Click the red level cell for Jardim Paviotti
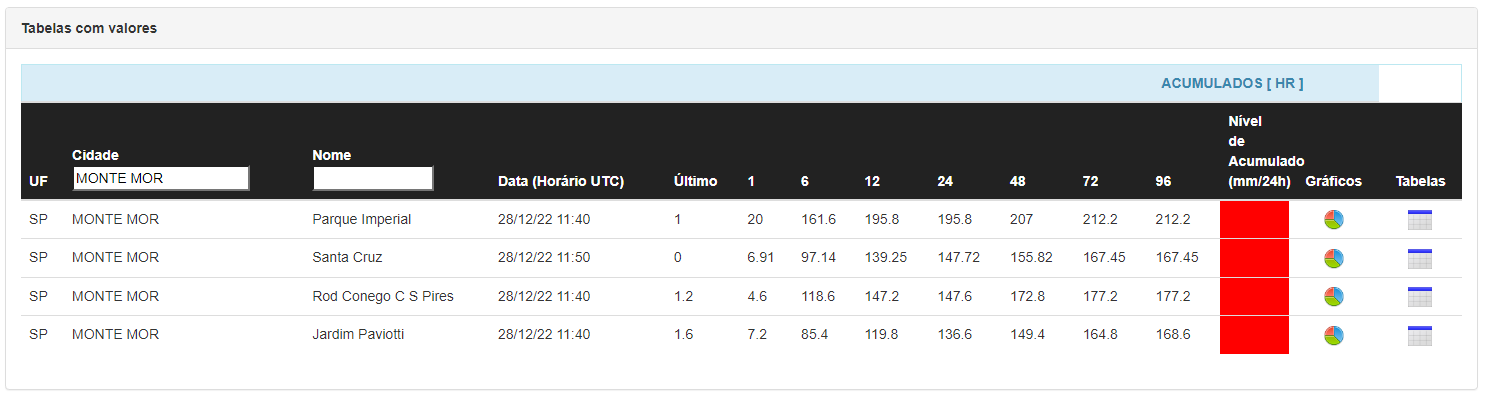Screen dimensions: 1490x399 pyautogui.click(x=1254, y=335)
